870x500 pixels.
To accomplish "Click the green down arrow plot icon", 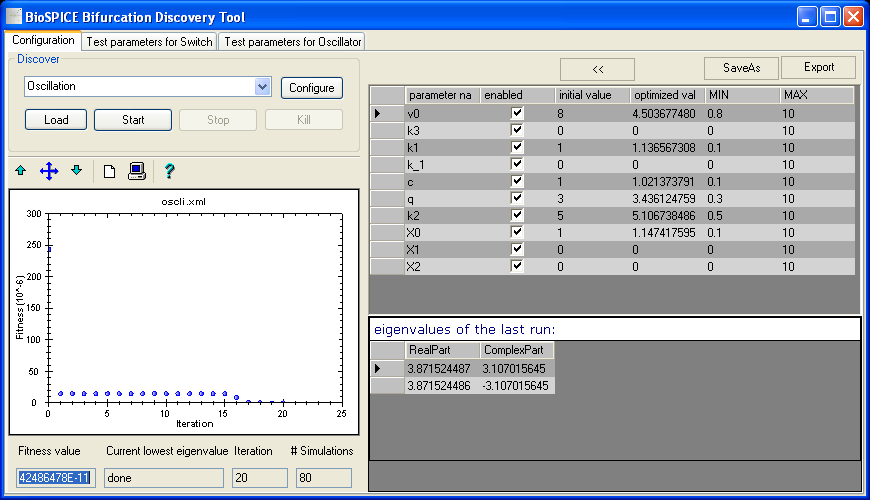I will tap(77, 170).
